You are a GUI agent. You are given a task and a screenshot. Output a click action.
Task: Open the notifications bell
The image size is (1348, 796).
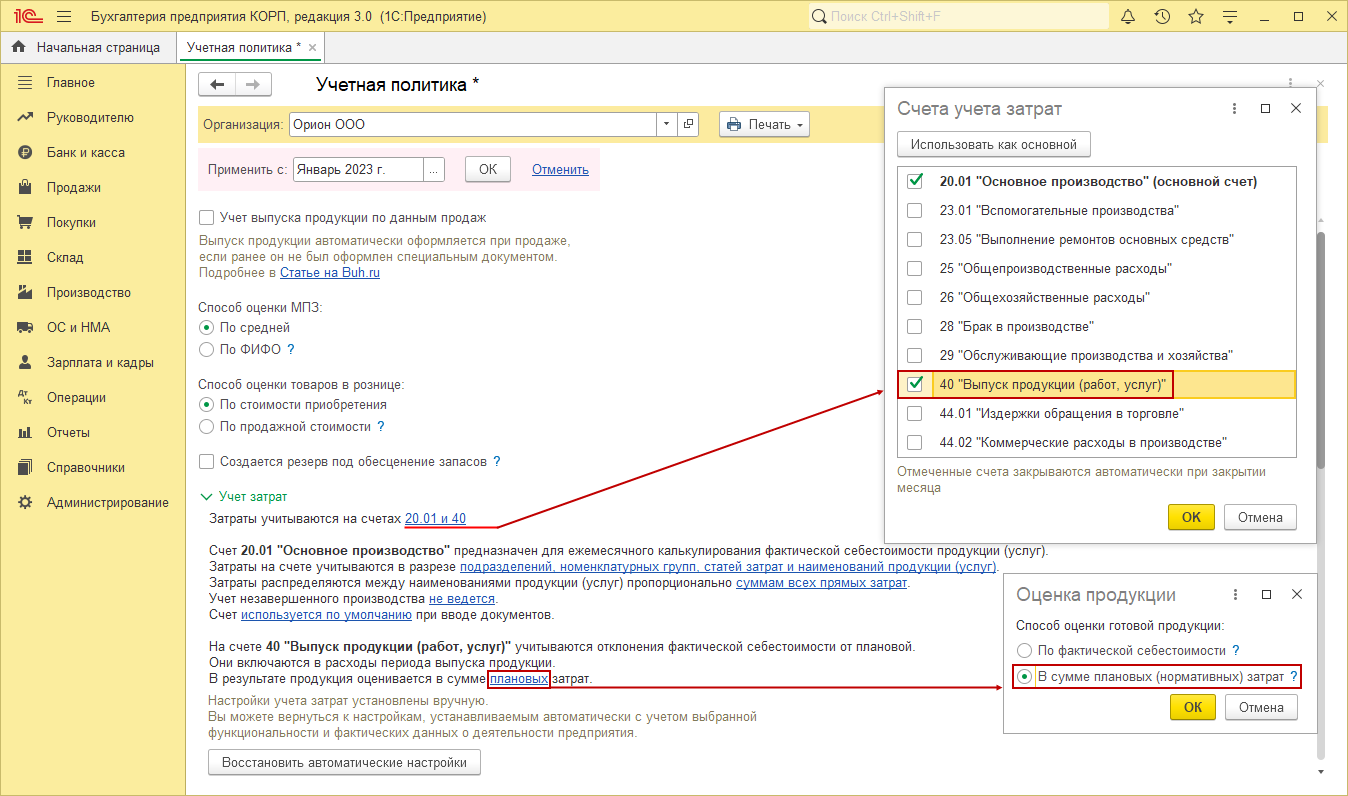coord(1128,17)
